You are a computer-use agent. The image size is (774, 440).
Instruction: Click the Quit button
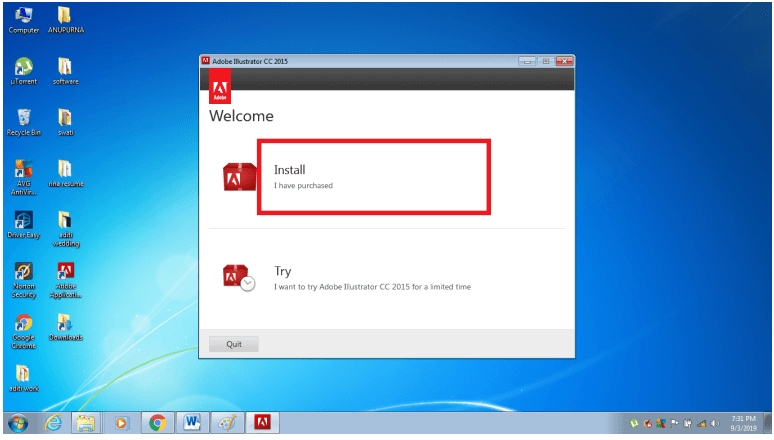[233, 344]
